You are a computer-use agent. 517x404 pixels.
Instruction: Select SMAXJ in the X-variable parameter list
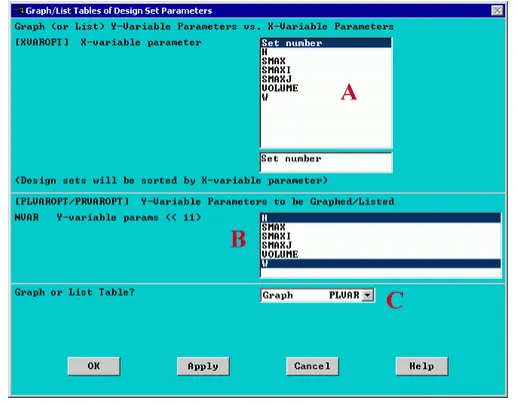coord(326,79)
